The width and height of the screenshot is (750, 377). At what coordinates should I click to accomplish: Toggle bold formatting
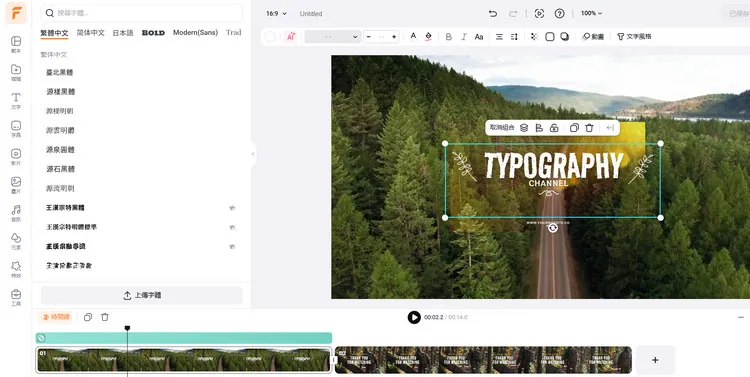point(449,36)
